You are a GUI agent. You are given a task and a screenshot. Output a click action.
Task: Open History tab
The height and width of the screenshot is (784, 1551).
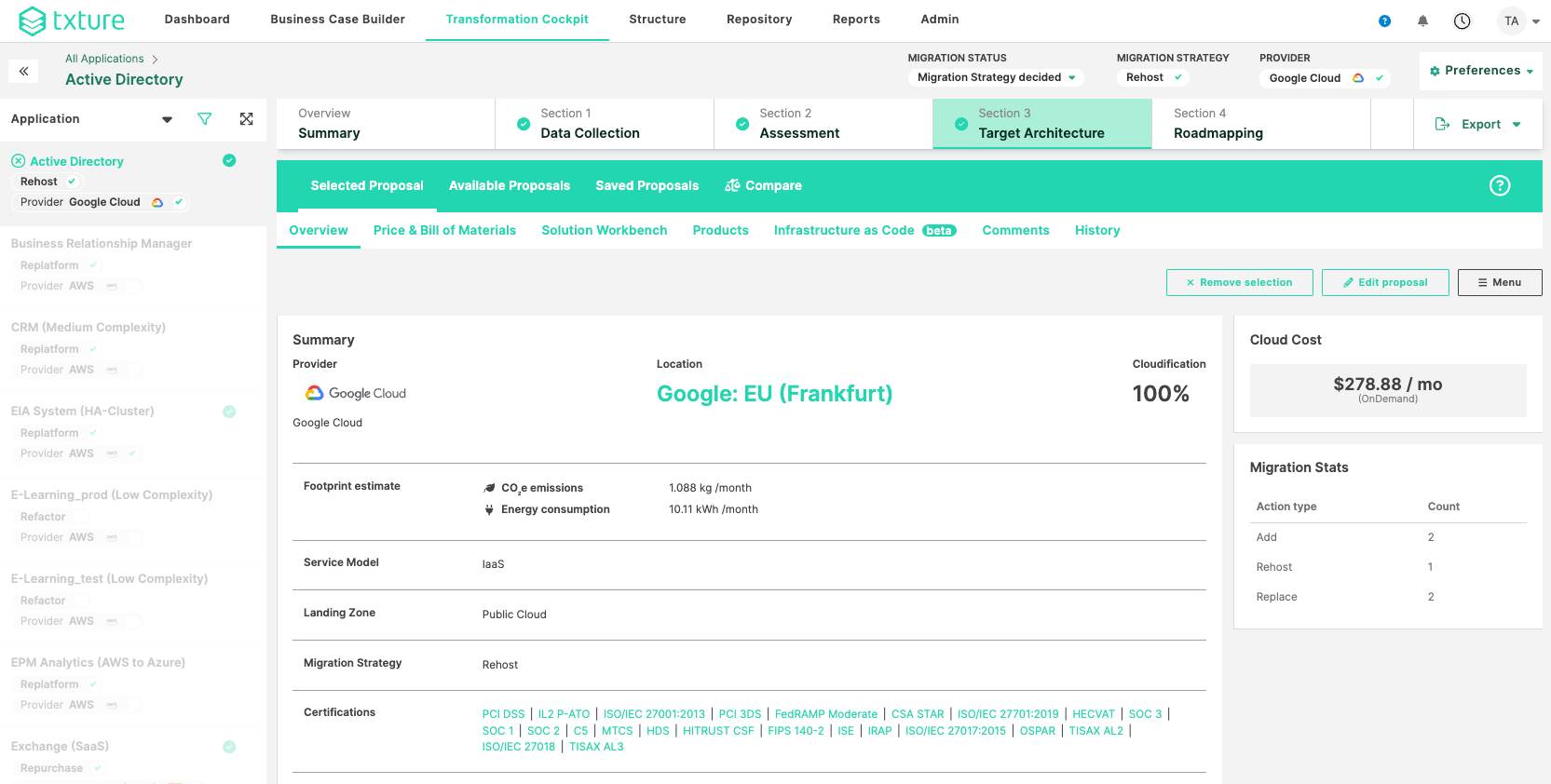click(x=1097, y=230)
